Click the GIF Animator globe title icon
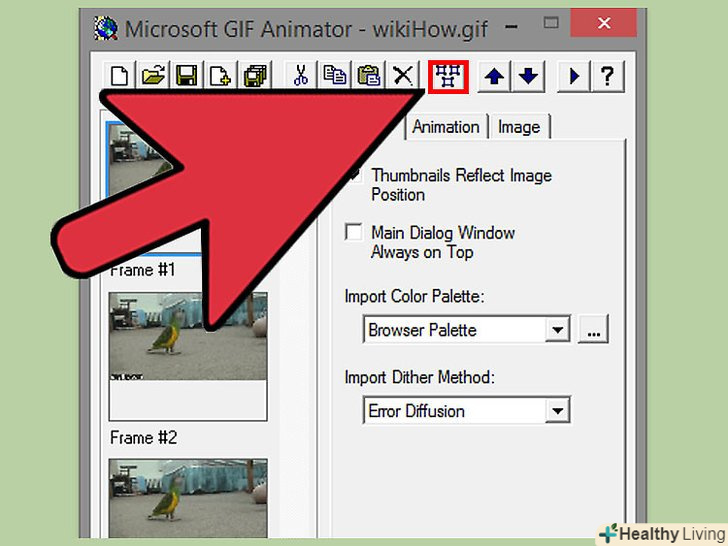The width and height of the screenshot is (728, 546). (106, 28)
